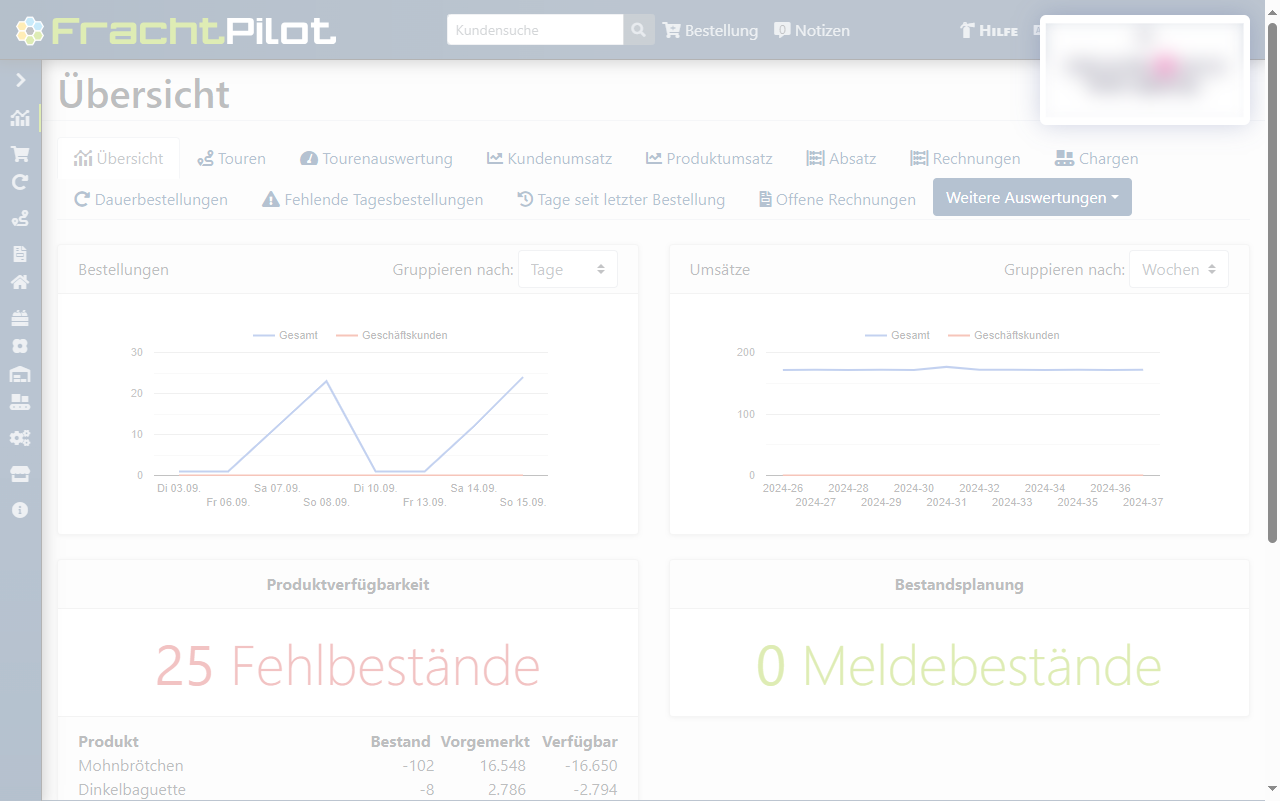Focus the Kundensuche search field

535,30
